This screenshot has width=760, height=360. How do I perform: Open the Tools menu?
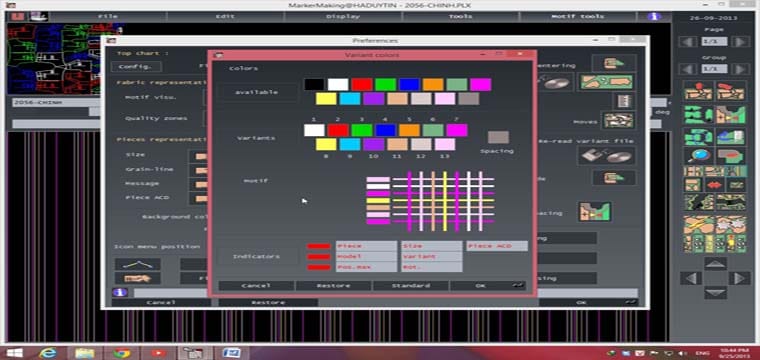[x=460, y=16]
